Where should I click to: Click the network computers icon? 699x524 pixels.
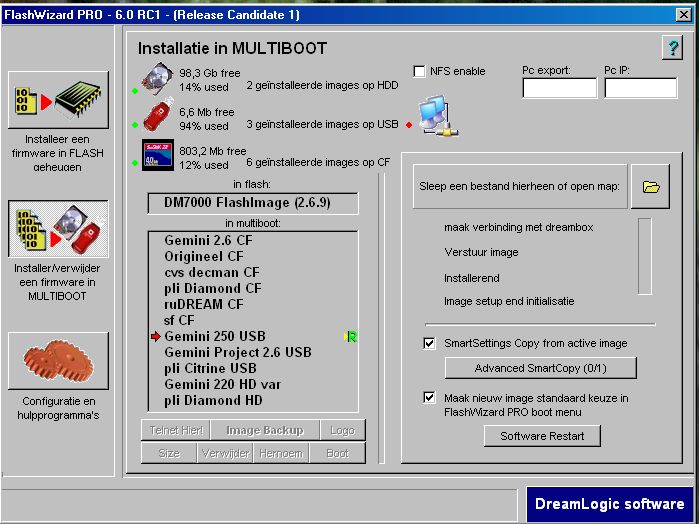tap(437, 116)
